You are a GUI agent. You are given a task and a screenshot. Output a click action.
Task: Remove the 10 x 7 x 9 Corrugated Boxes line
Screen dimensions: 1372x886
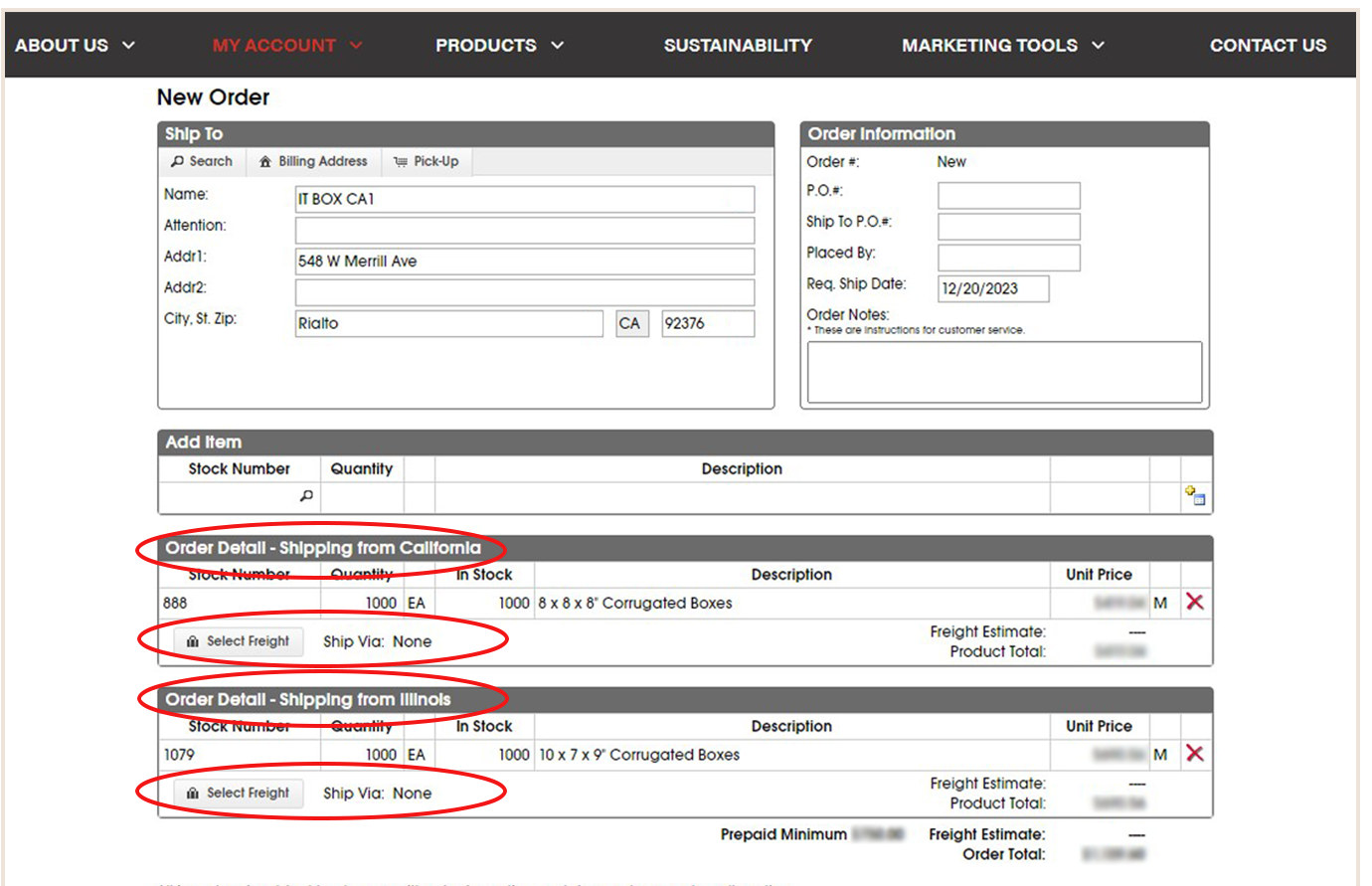pos(1195,754)
